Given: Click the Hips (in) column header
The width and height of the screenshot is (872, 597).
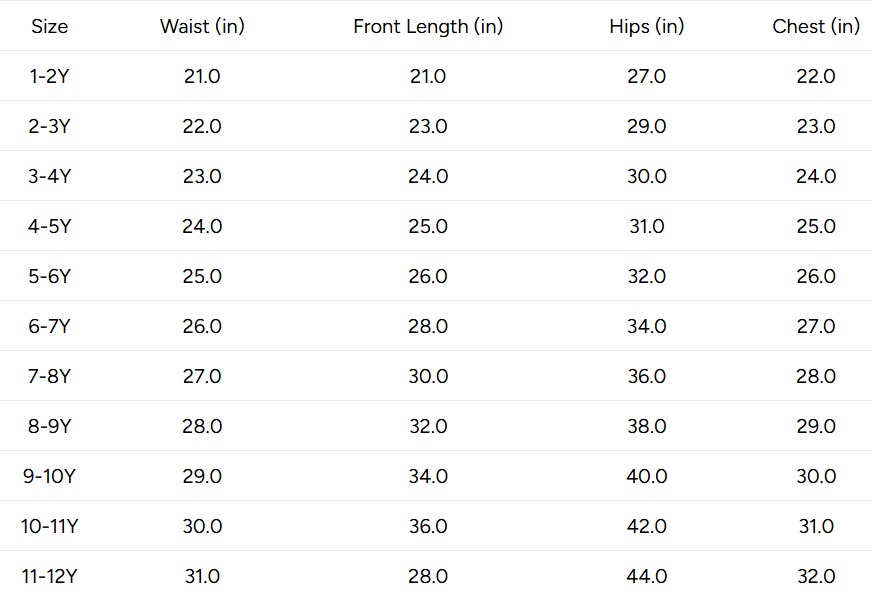Looking at the screenshot, I should 647,26.
